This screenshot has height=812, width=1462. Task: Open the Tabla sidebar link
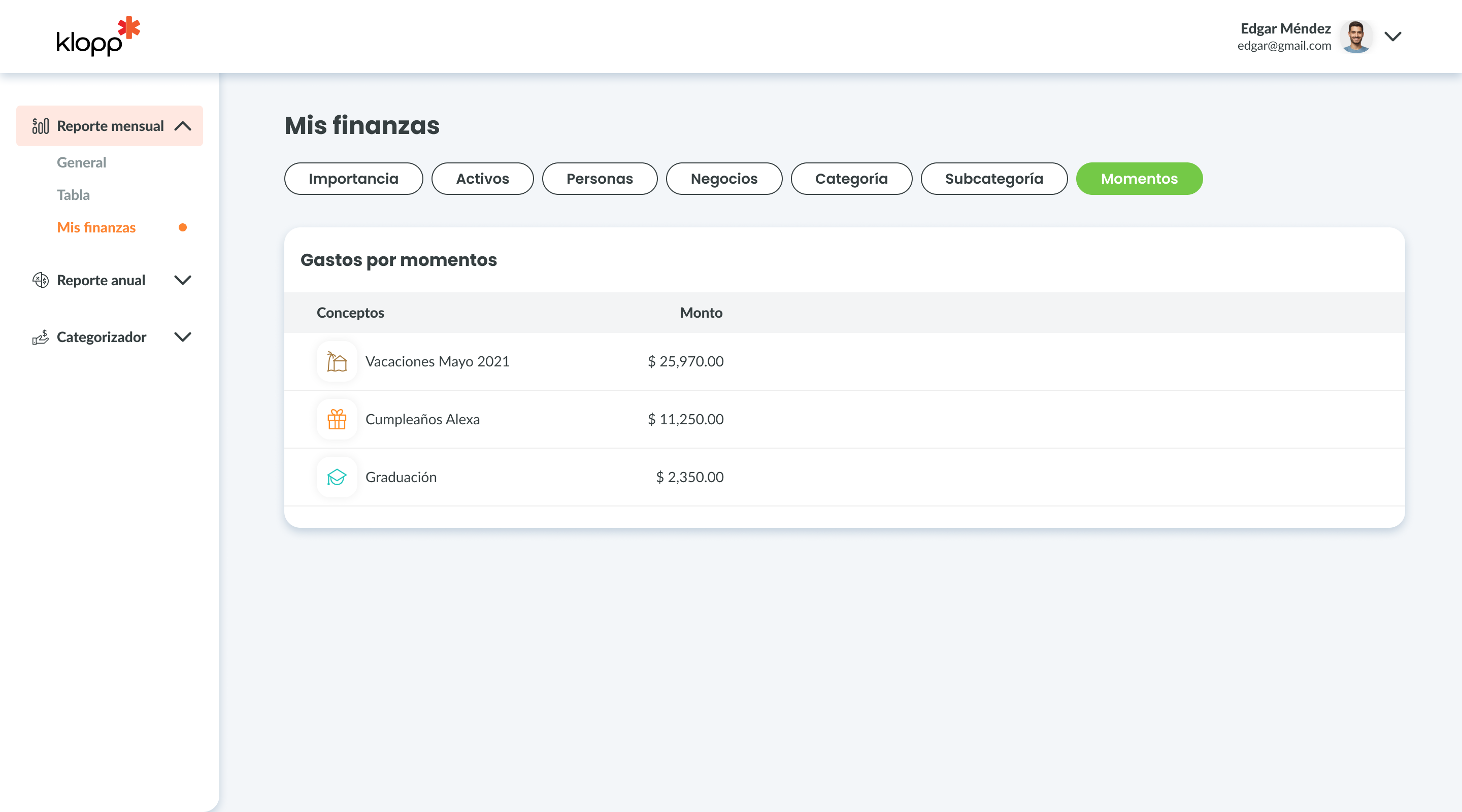73,195
